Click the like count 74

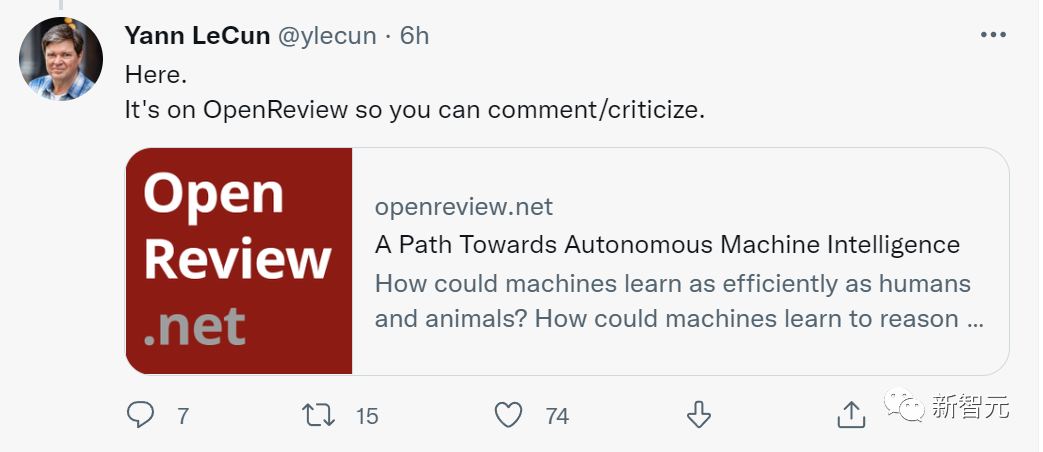557,416
